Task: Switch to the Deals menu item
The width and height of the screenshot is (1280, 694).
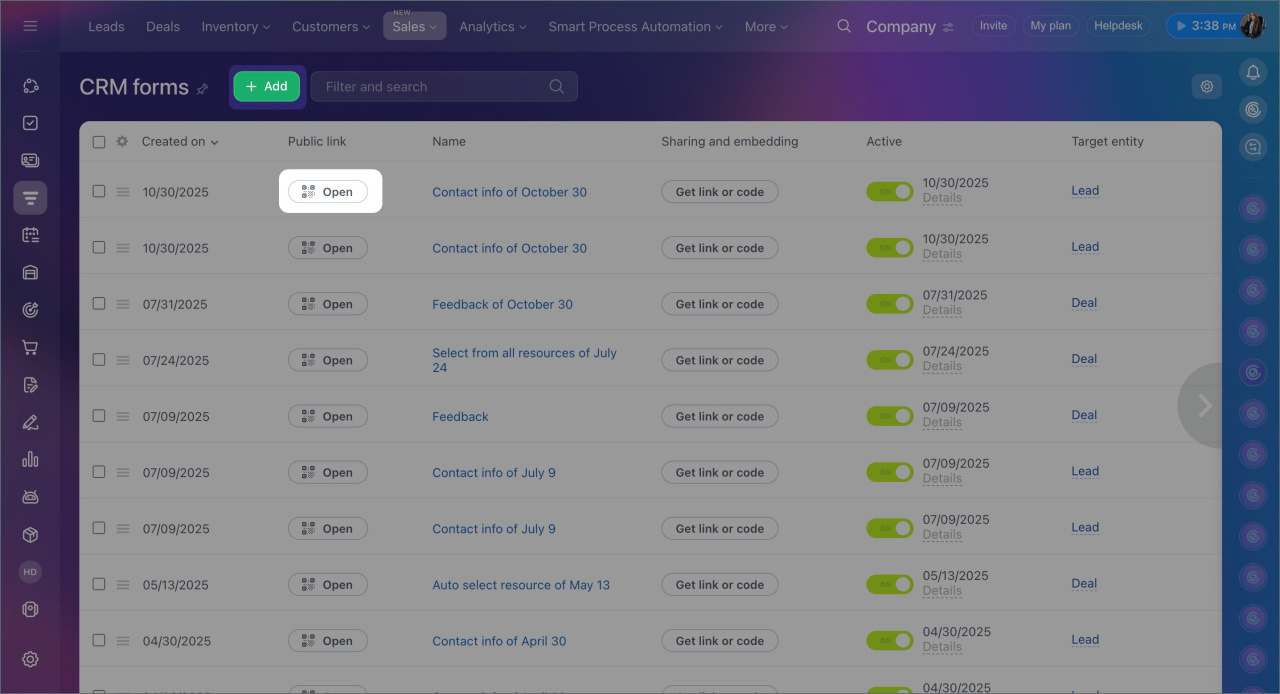Action: pyautogui.click(x=163, y=27)
